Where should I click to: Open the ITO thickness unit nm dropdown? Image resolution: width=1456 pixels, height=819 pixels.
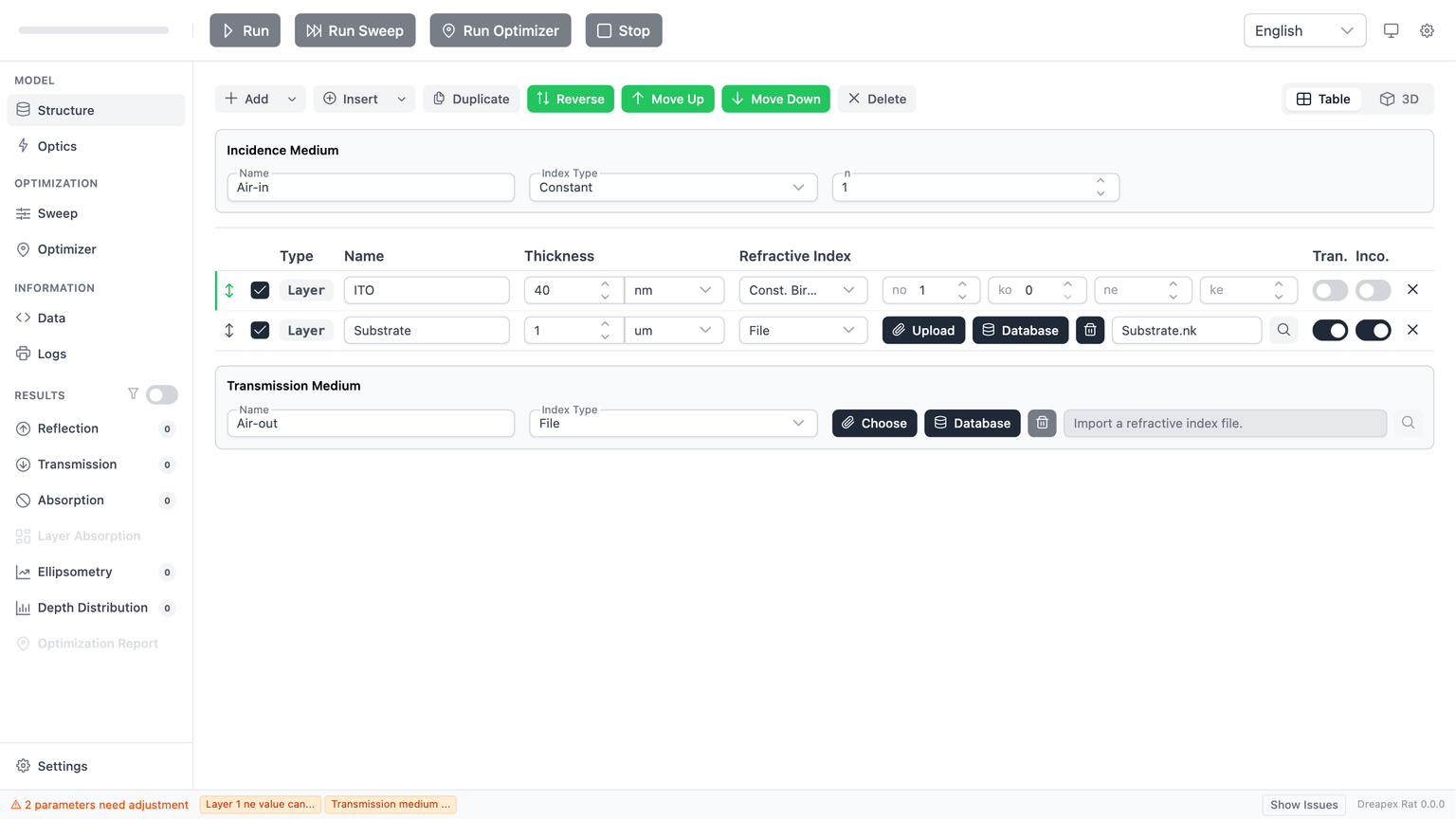(673, 290)
